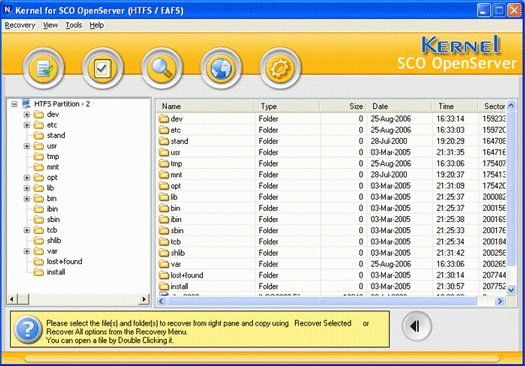The height and width of the screenshot is (366, 525).
Task: Open the Help menu
Action: tap(96, 25)
